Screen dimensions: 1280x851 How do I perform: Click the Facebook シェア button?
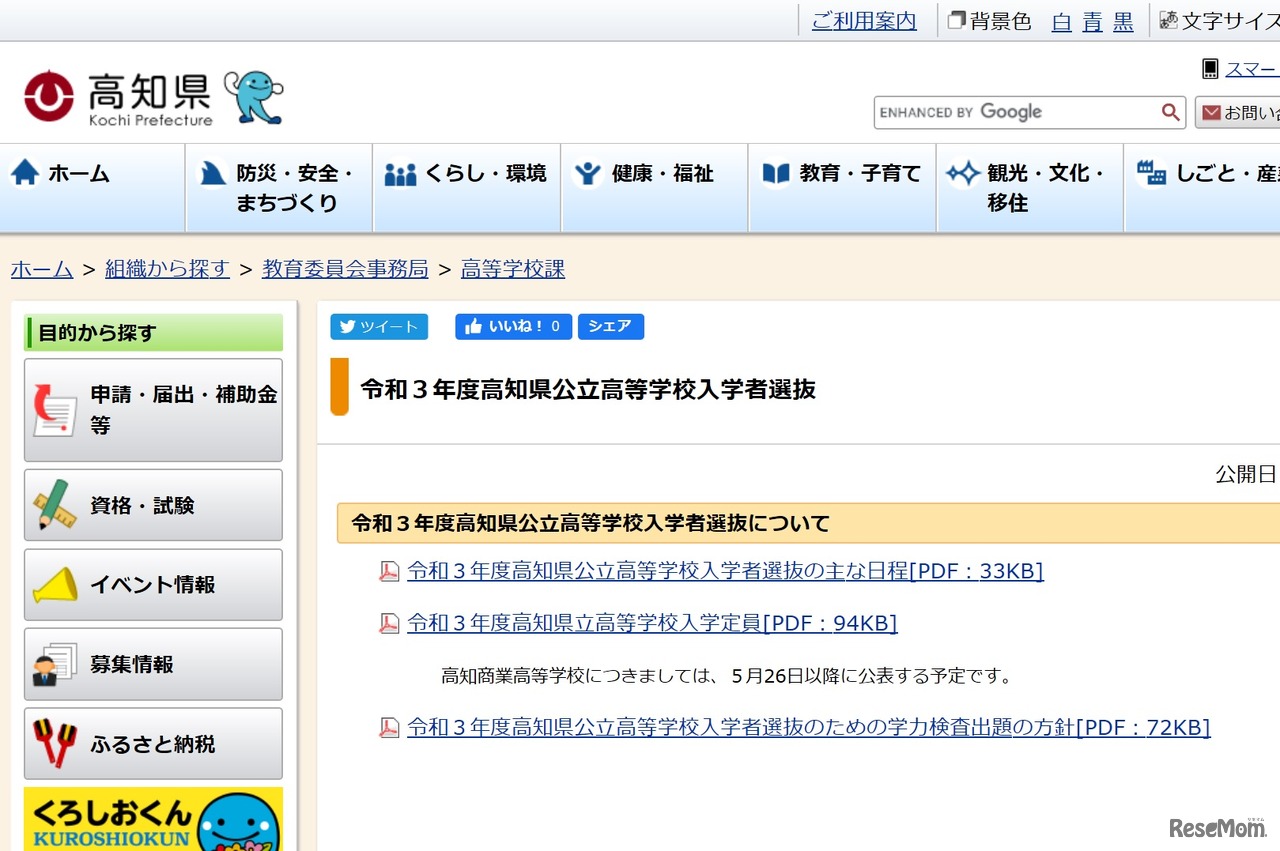pyautogui.click(x=611, y=327)
